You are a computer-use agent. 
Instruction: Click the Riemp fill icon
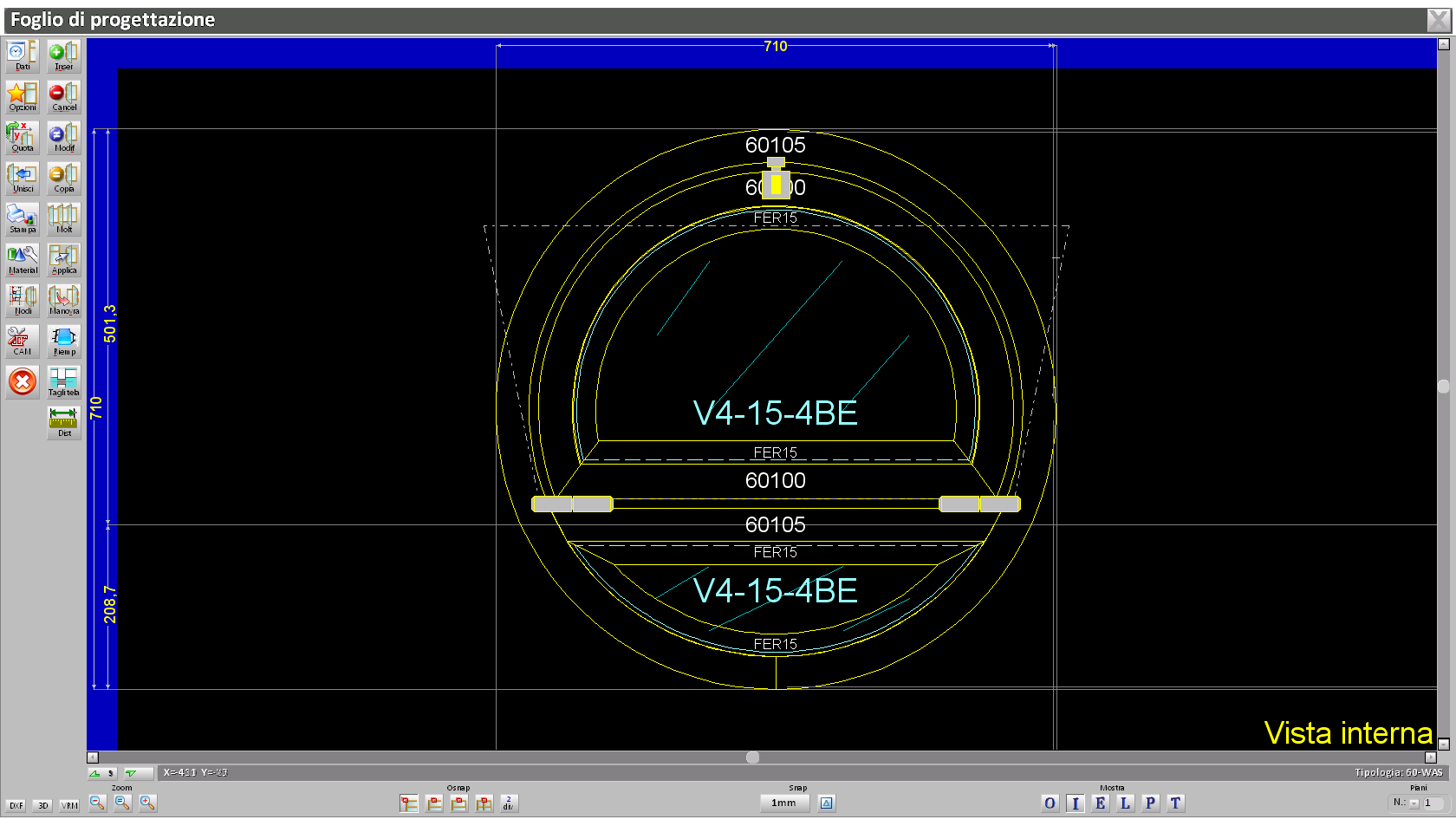[x=64, y=341]
